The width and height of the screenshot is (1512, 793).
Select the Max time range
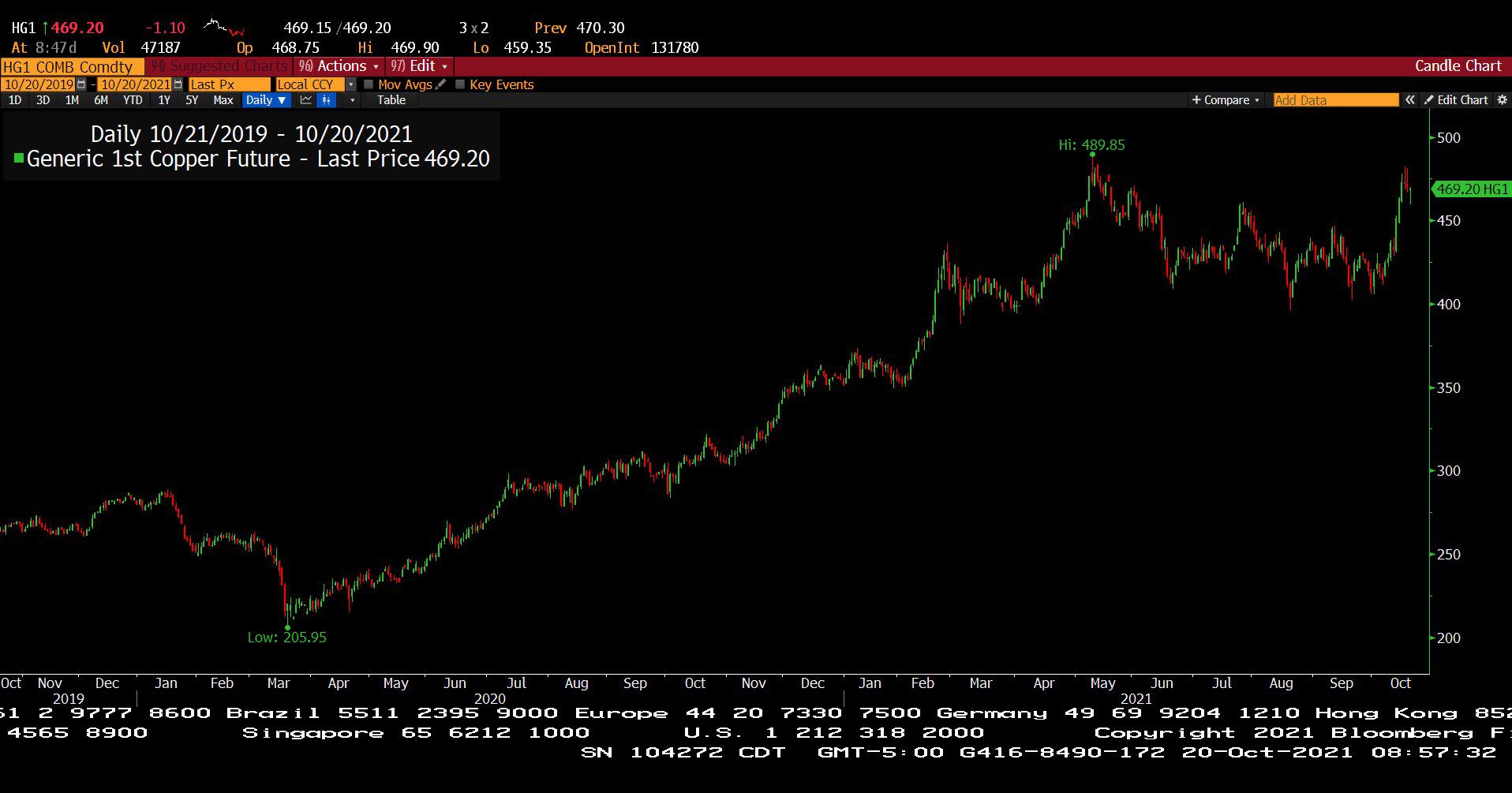223,100
